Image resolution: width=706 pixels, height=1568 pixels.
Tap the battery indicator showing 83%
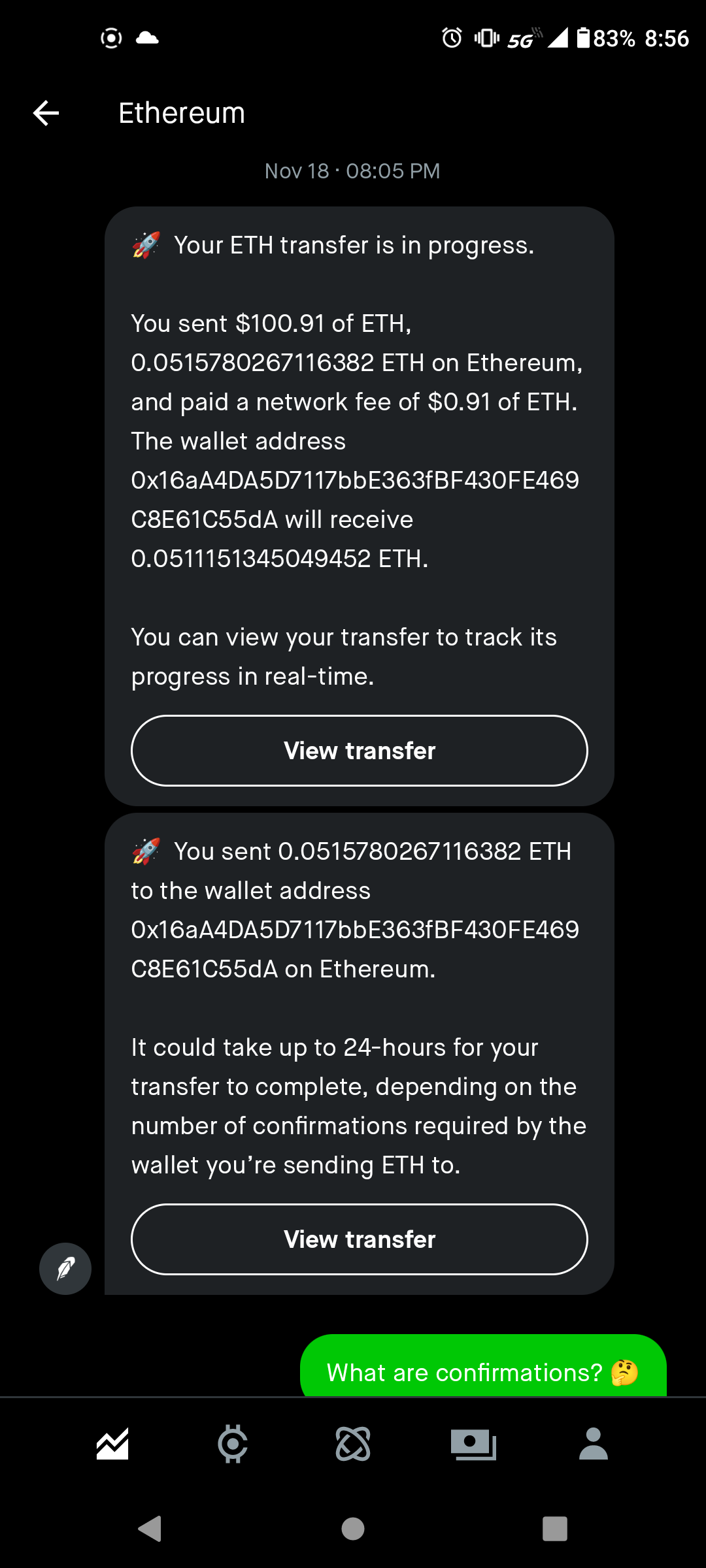tap(607, 38)
